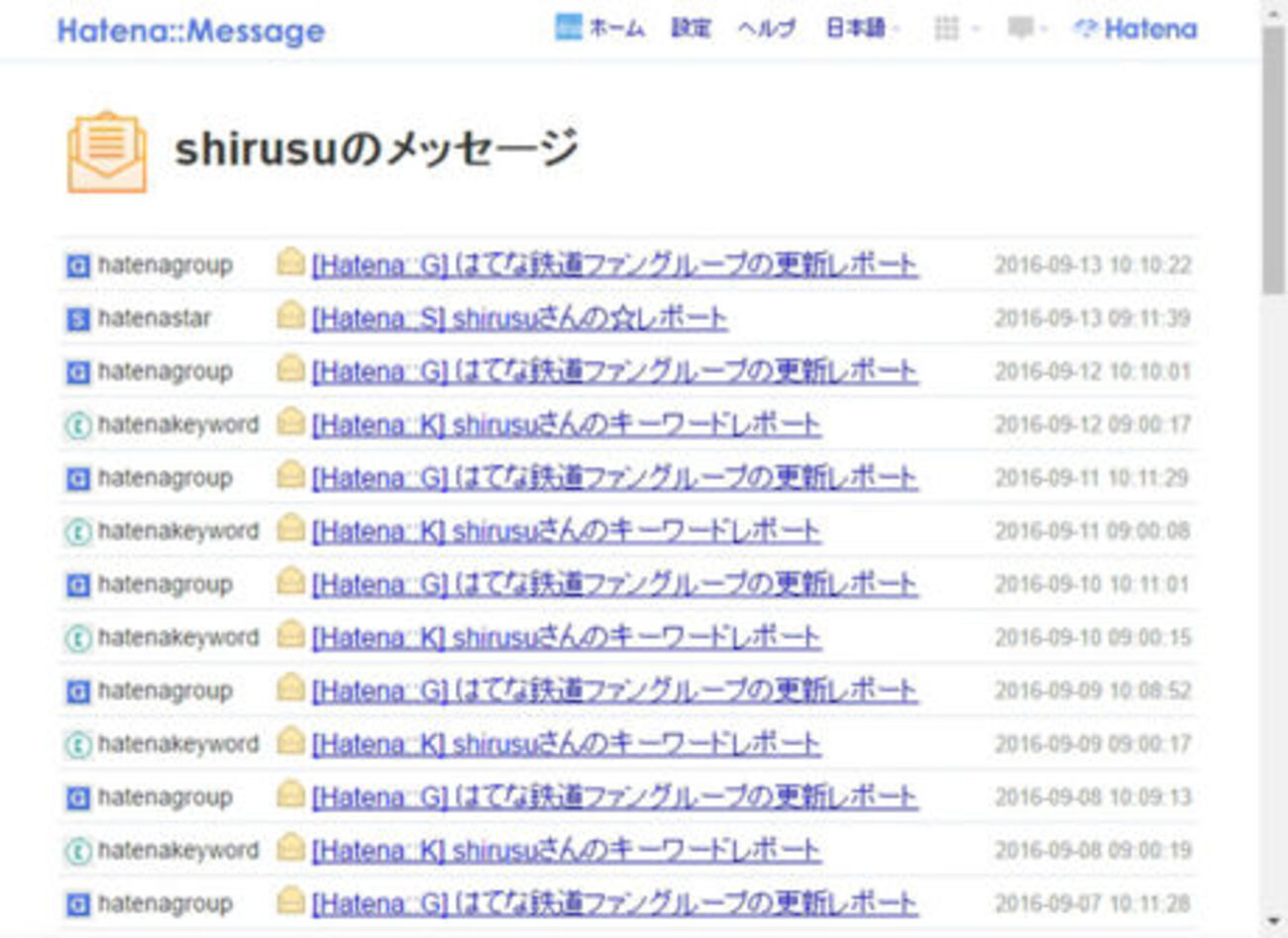Click mail envelope icon for 2016-09-13 10:10:22 message
1288x938 pixels.
290,261
